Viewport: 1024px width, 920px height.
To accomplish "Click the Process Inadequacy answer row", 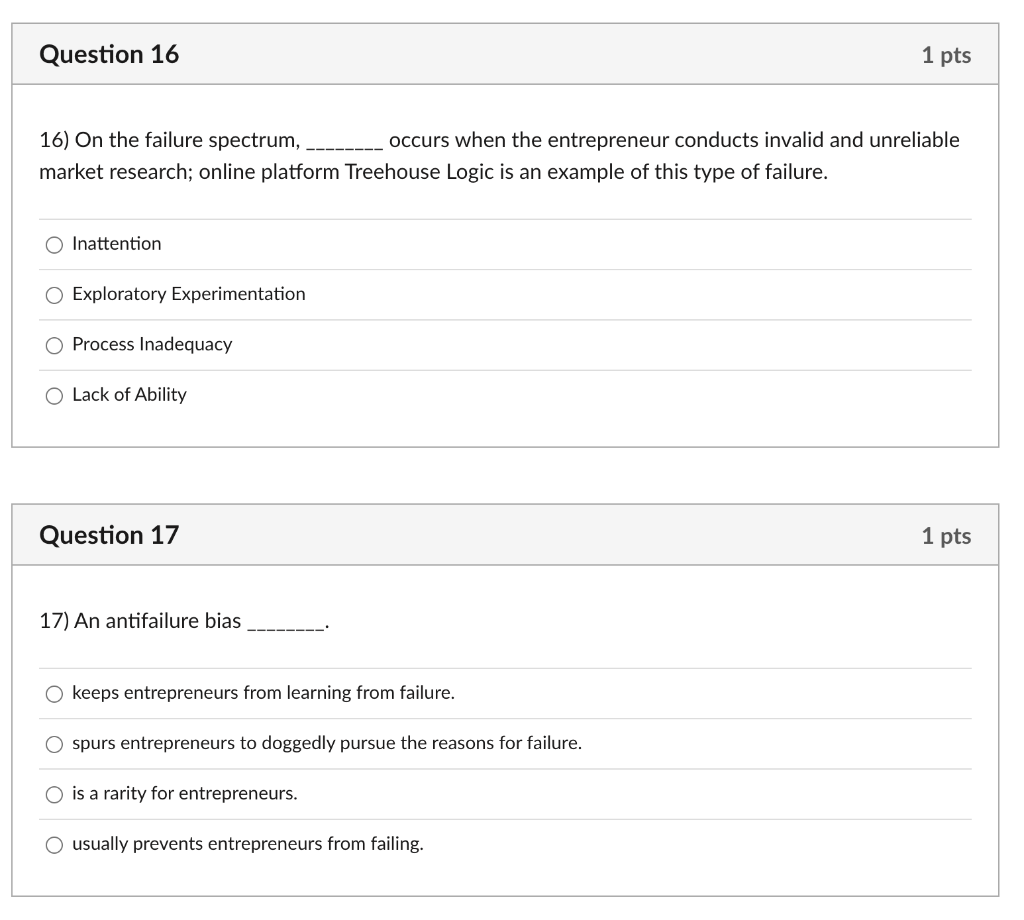I will [151, 344].
